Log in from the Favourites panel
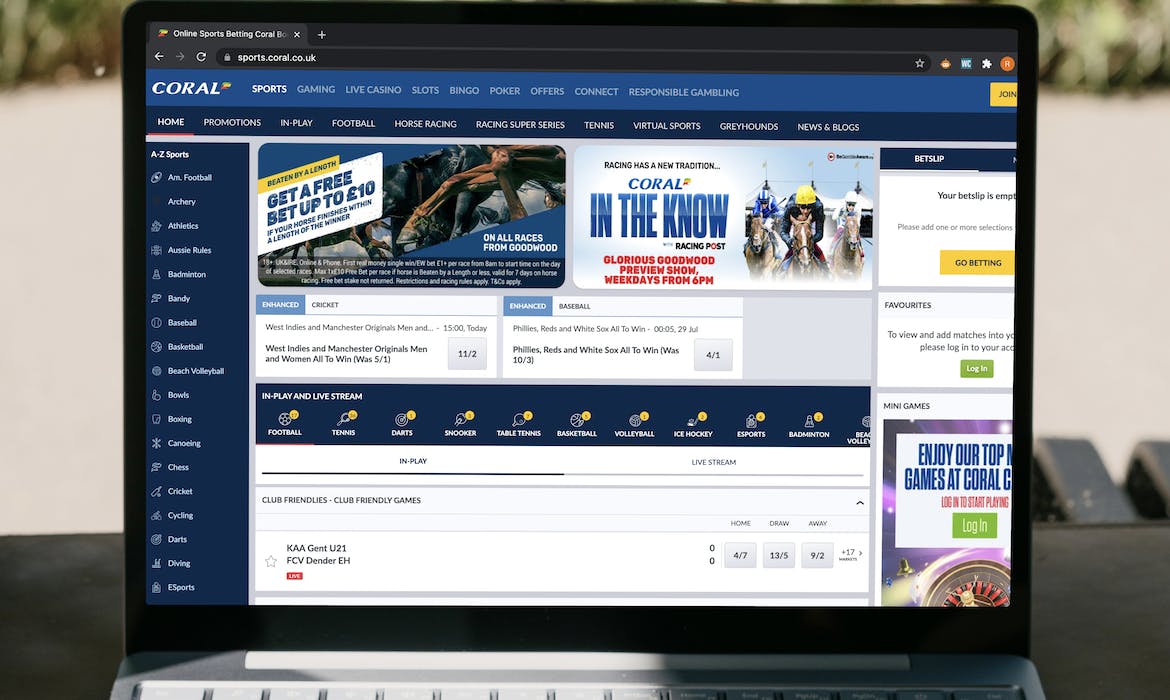This screenshot has width=1170, height=700. point(977,368)
